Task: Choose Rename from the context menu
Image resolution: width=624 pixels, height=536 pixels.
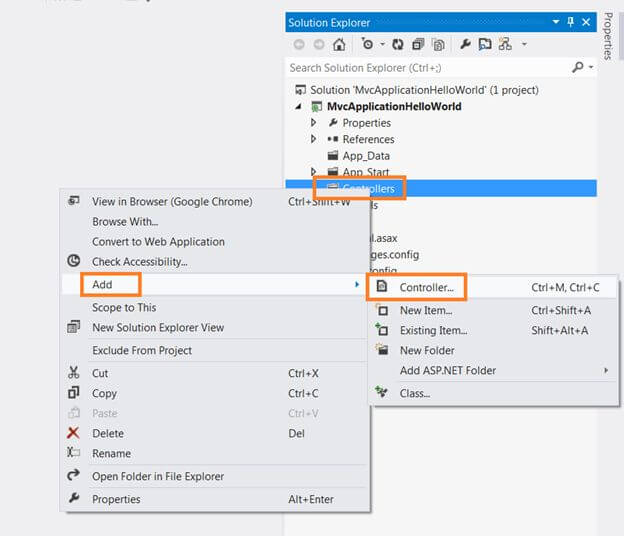Action: [216, 453]
